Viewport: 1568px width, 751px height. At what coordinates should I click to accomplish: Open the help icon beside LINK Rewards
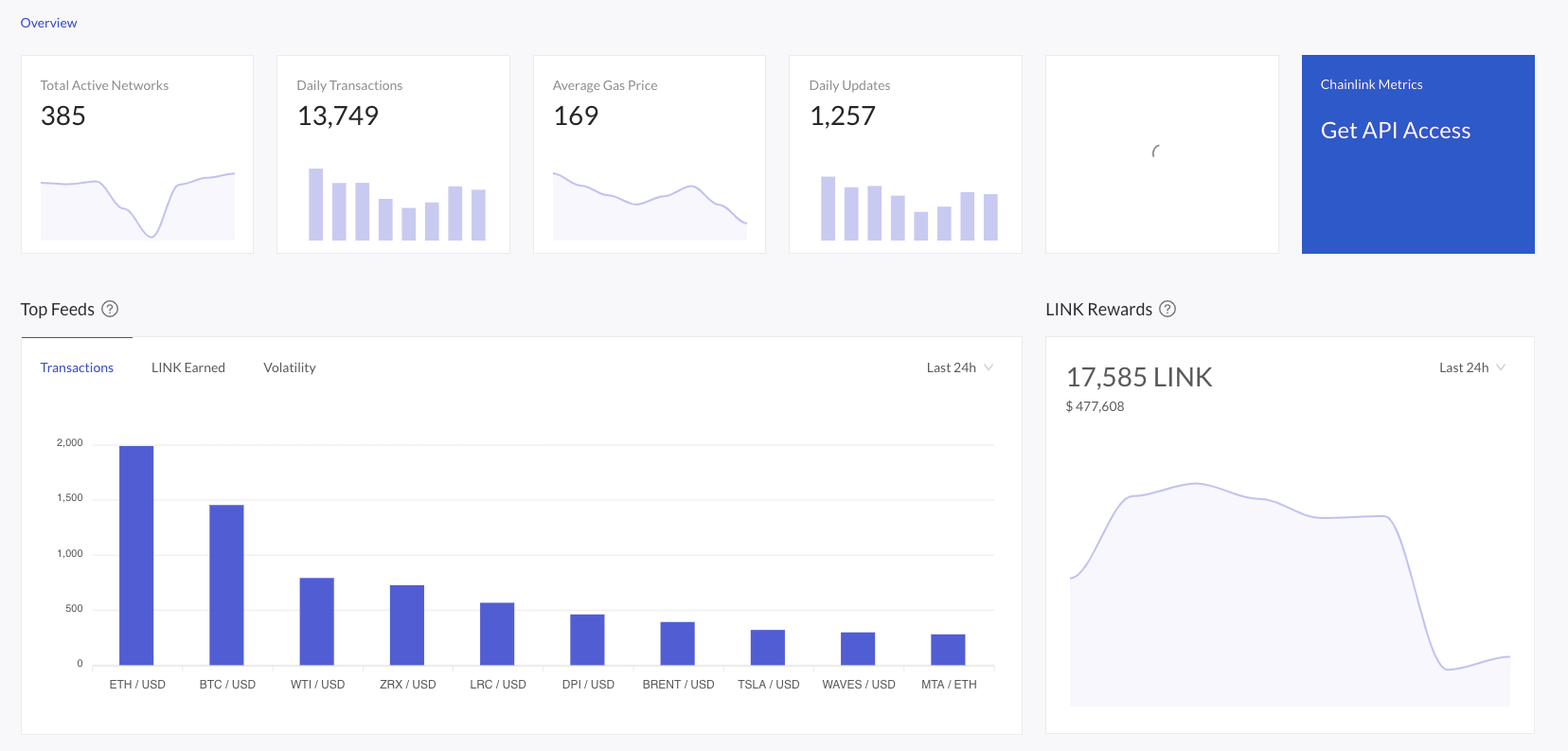click(x=1167, y=309)
